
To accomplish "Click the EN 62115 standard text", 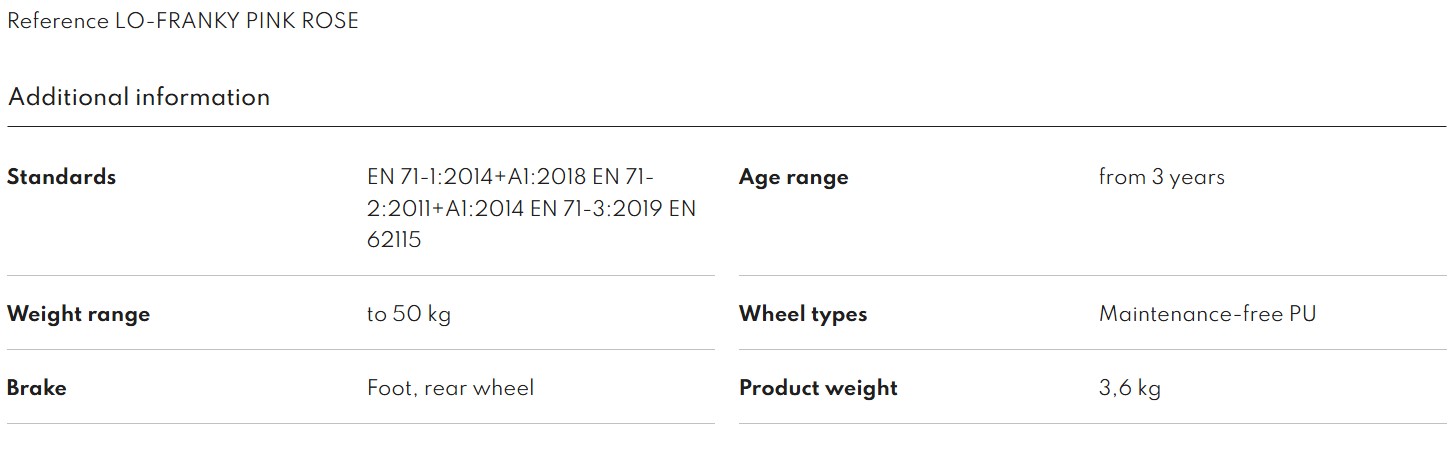I will 394,240.
